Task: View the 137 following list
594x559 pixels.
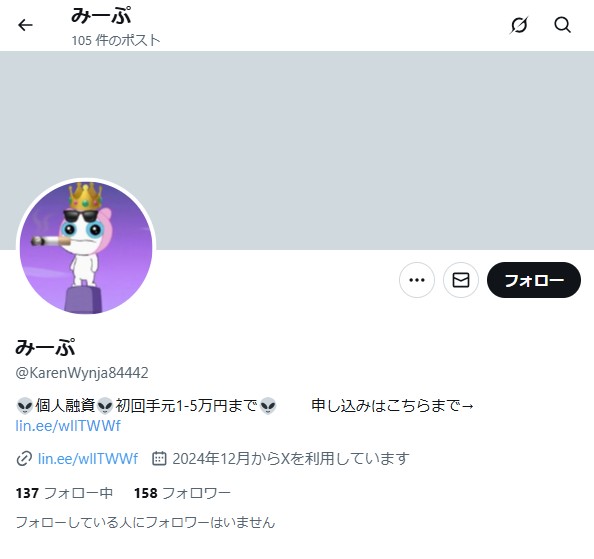Action: [x=64, y=493]
